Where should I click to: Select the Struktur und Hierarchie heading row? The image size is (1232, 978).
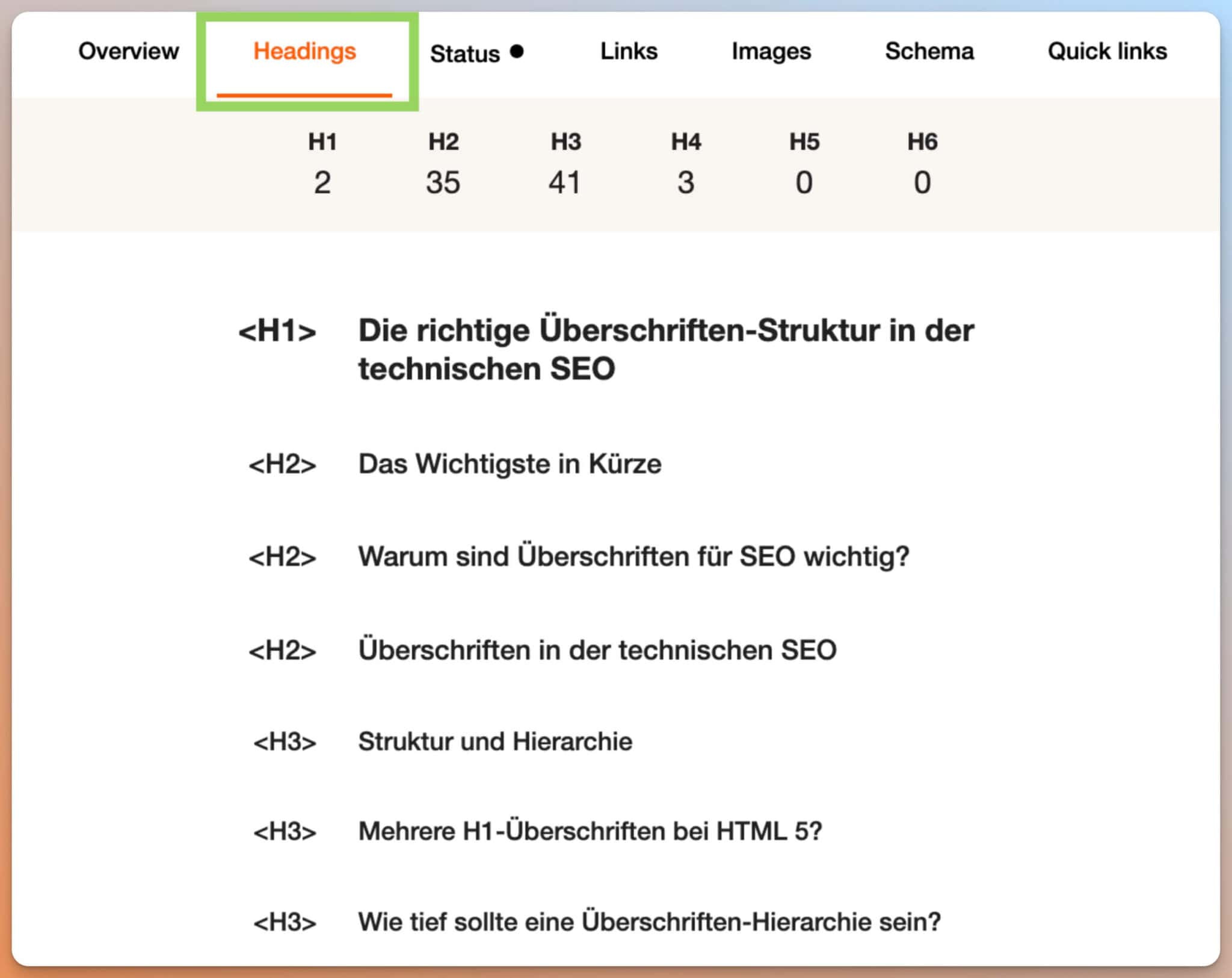(494, 741)
